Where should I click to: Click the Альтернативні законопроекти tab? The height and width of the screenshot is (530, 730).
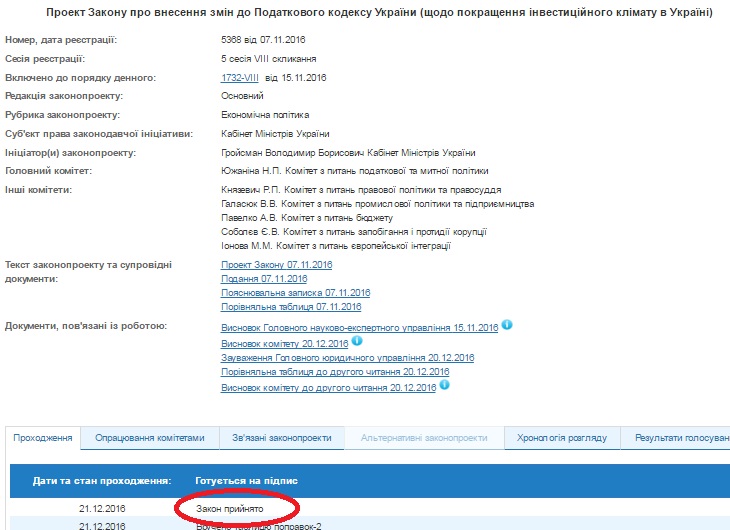coord(424,438)
